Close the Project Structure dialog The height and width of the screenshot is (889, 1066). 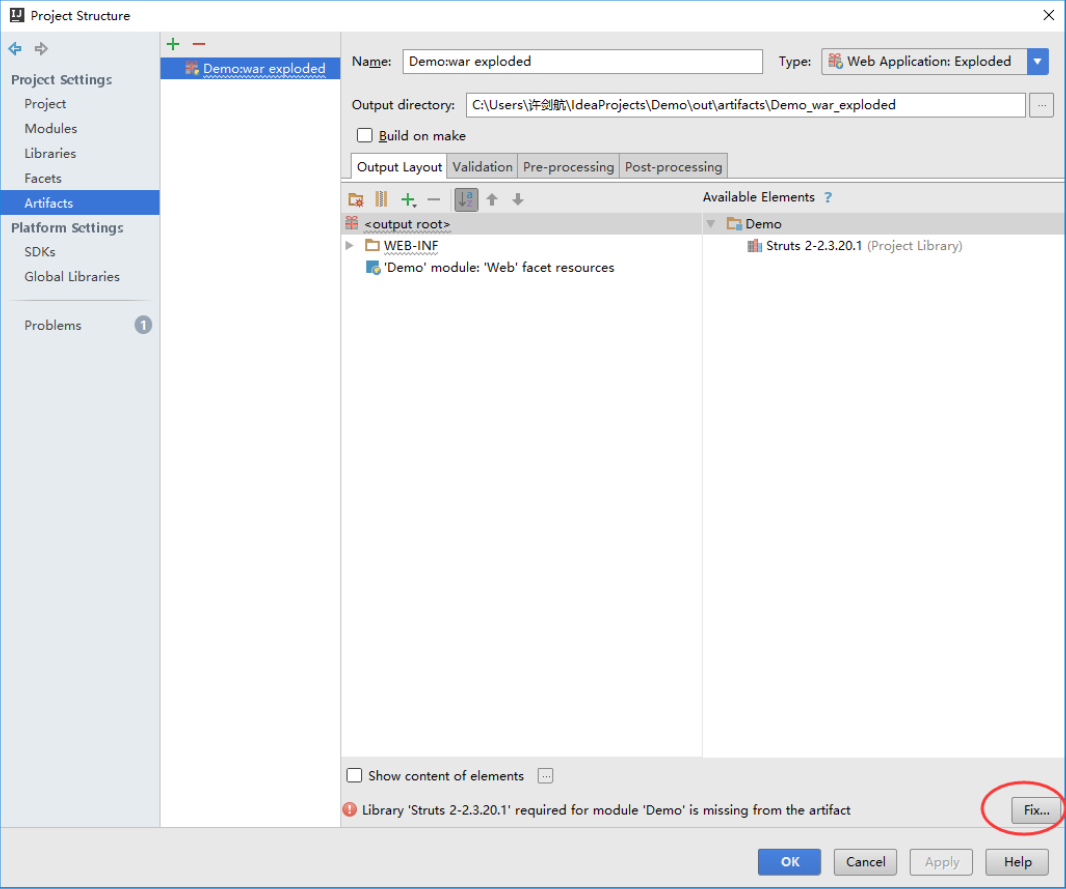click(x=1048, y=15)
